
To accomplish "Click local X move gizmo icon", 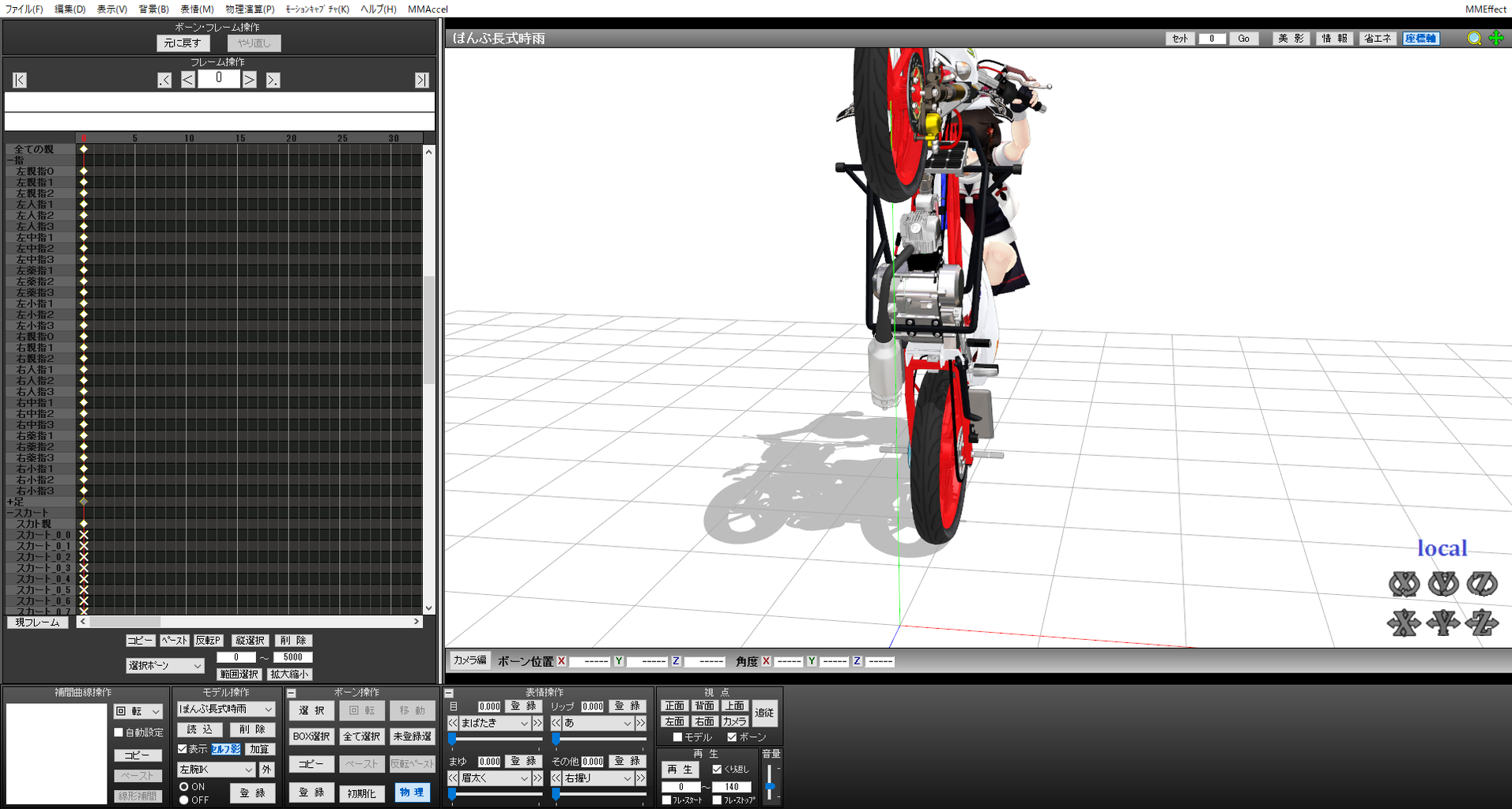I will 1404,623.
